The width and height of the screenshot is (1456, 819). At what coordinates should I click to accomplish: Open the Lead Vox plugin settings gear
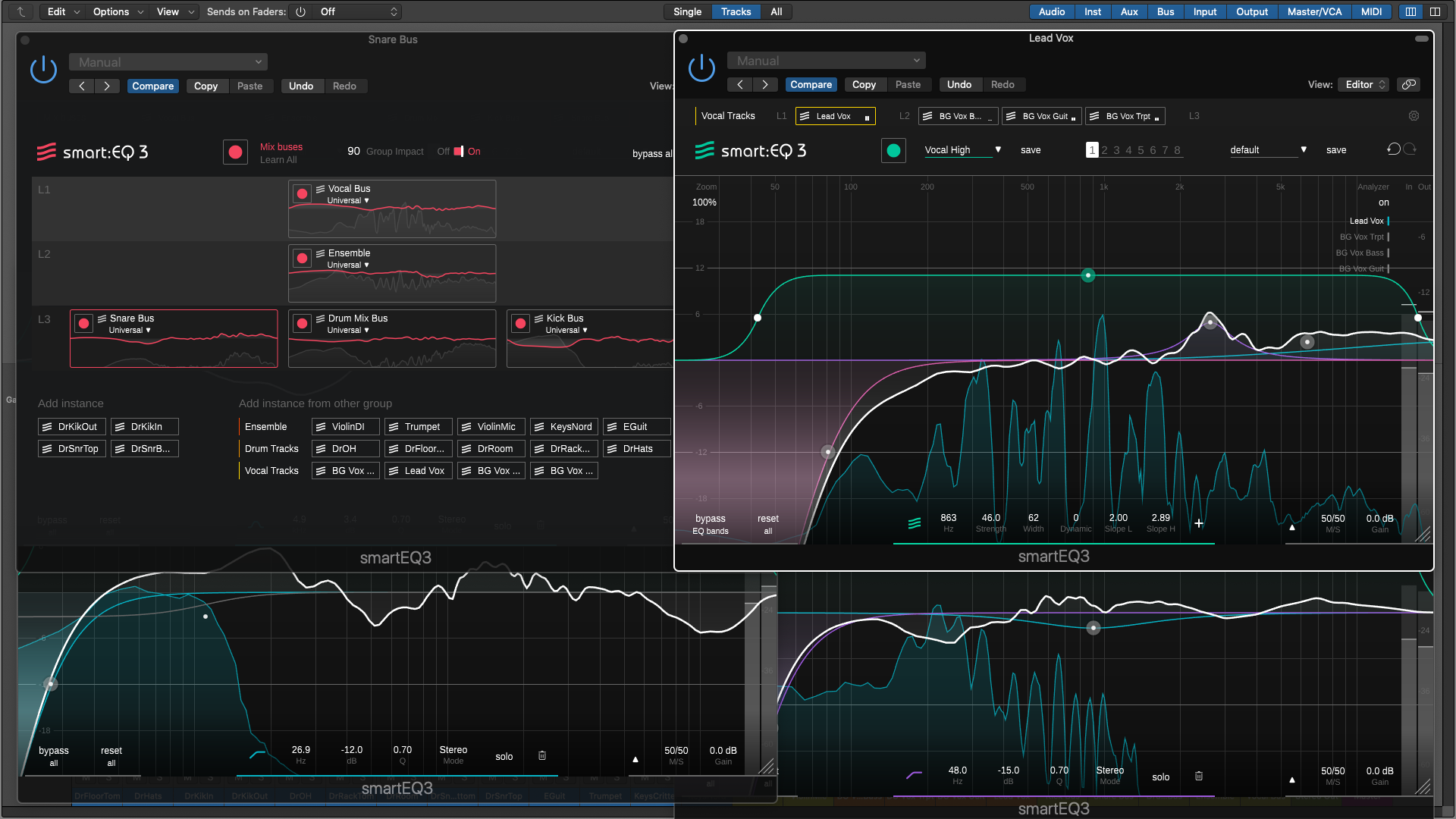[x=1414, y=116]
